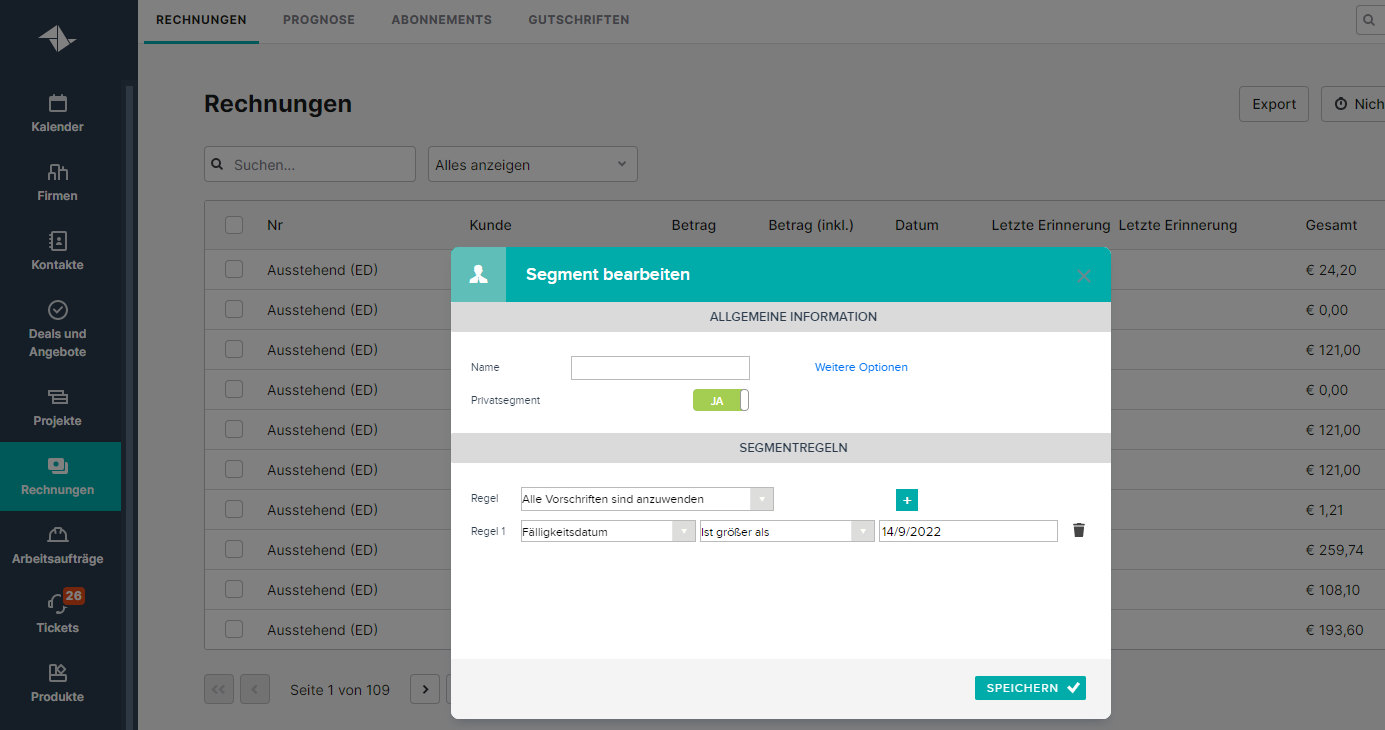1385x730 pixels.
Task: Click the global search magnifier icon
Action: (x=1369, y=19)
